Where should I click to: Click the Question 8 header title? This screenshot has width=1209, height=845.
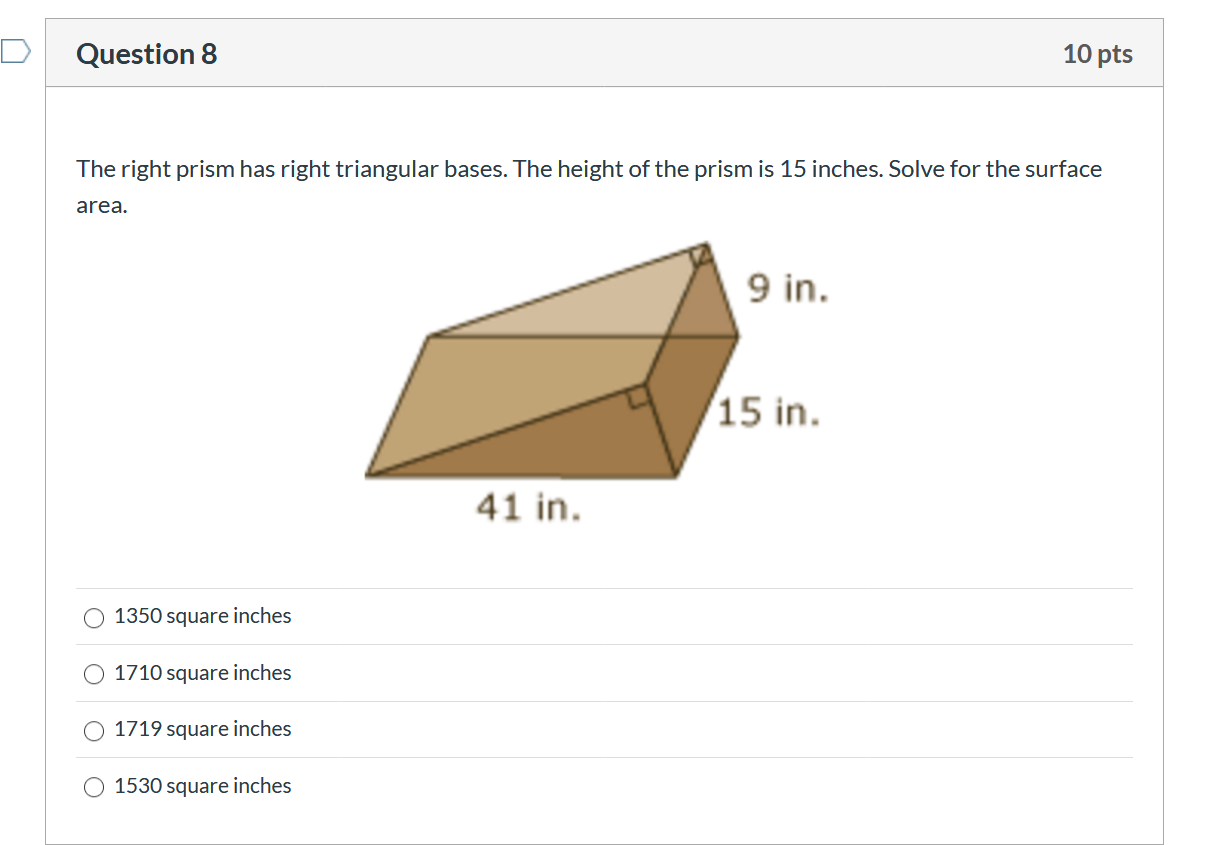pos(146,55)
